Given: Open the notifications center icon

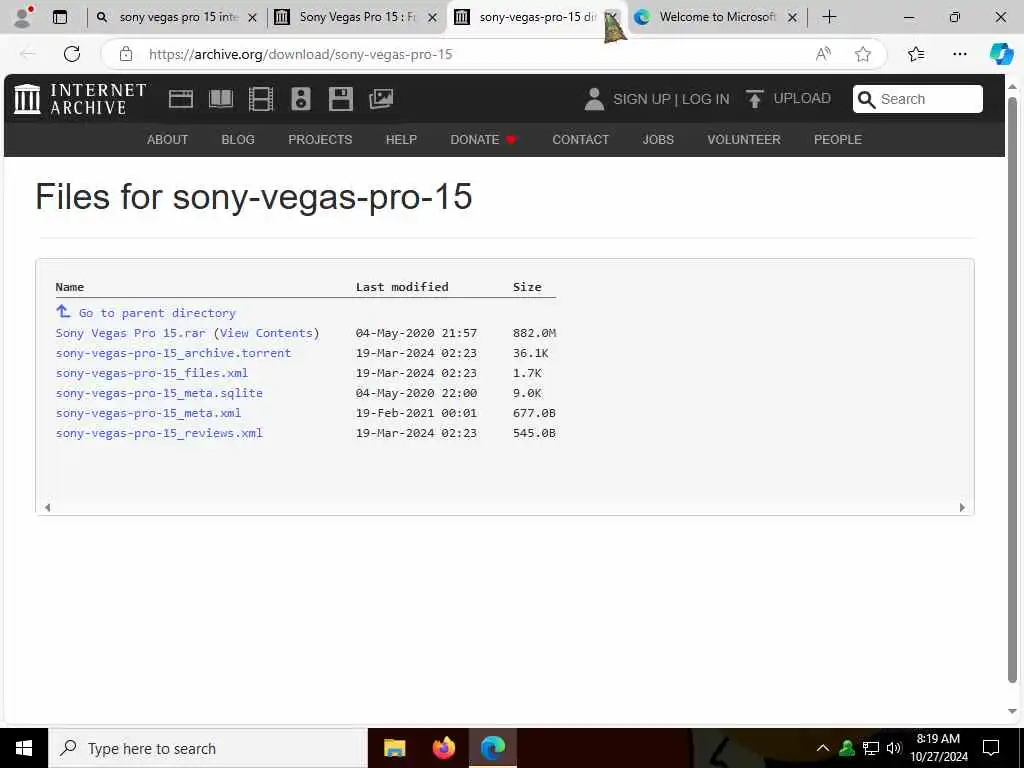Looking at the screenshot, I should [991, 748].
